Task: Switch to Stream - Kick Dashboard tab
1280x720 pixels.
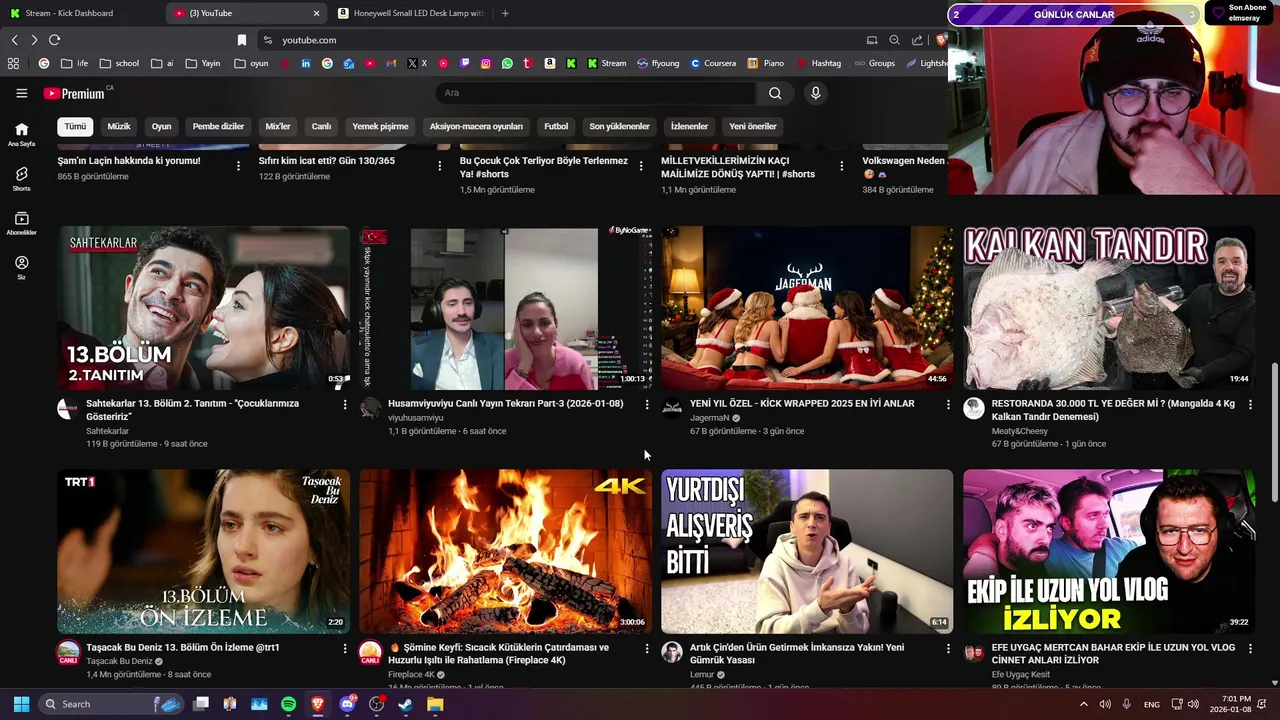Action: (x=80, y=13)
